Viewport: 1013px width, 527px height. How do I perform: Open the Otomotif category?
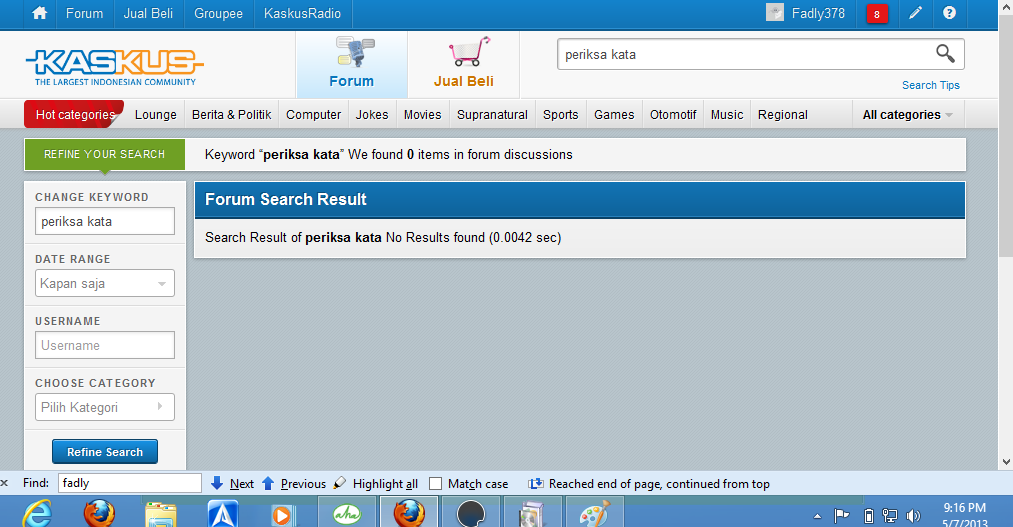(x=673, y=114)
